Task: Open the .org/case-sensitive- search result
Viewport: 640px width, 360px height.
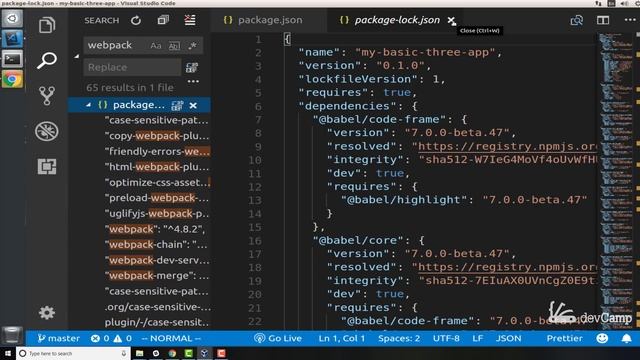Action: (158, 307)
